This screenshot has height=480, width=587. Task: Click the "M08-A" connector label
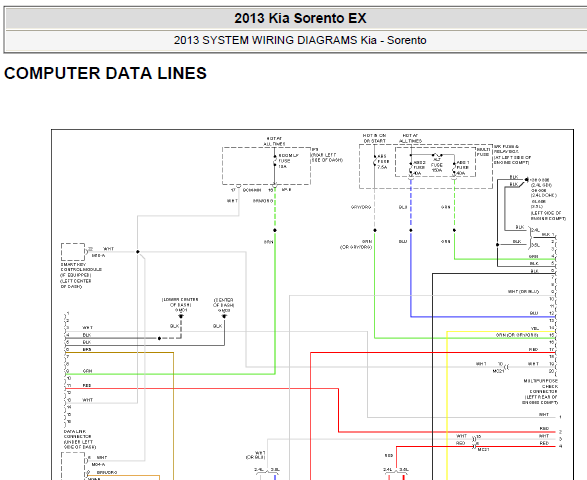click(x=98, y=255)
